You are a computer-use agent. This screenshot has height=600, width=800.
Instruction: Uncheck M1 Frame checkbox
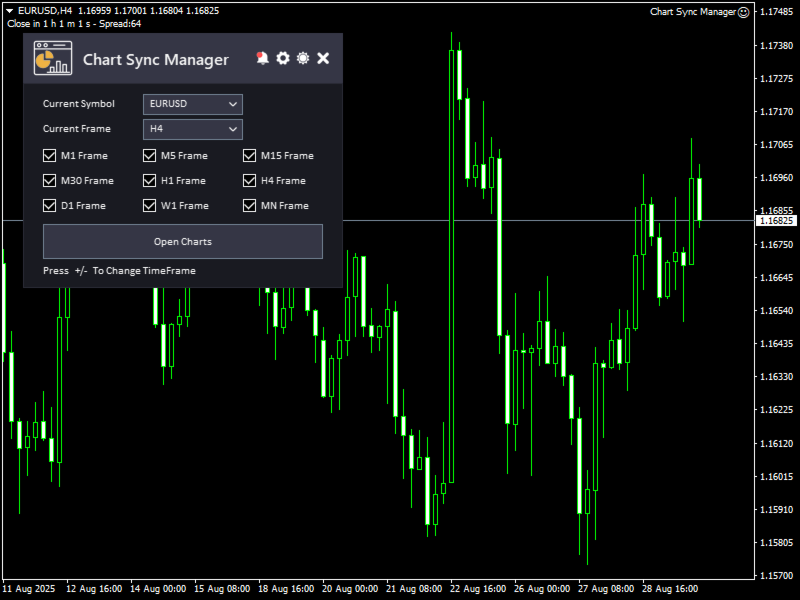click(49, 156)
